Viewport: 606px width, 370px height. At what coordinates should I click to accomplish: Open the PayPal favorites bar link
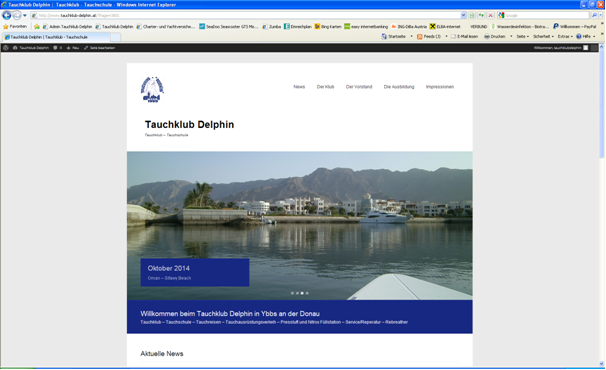coord(575,27)
